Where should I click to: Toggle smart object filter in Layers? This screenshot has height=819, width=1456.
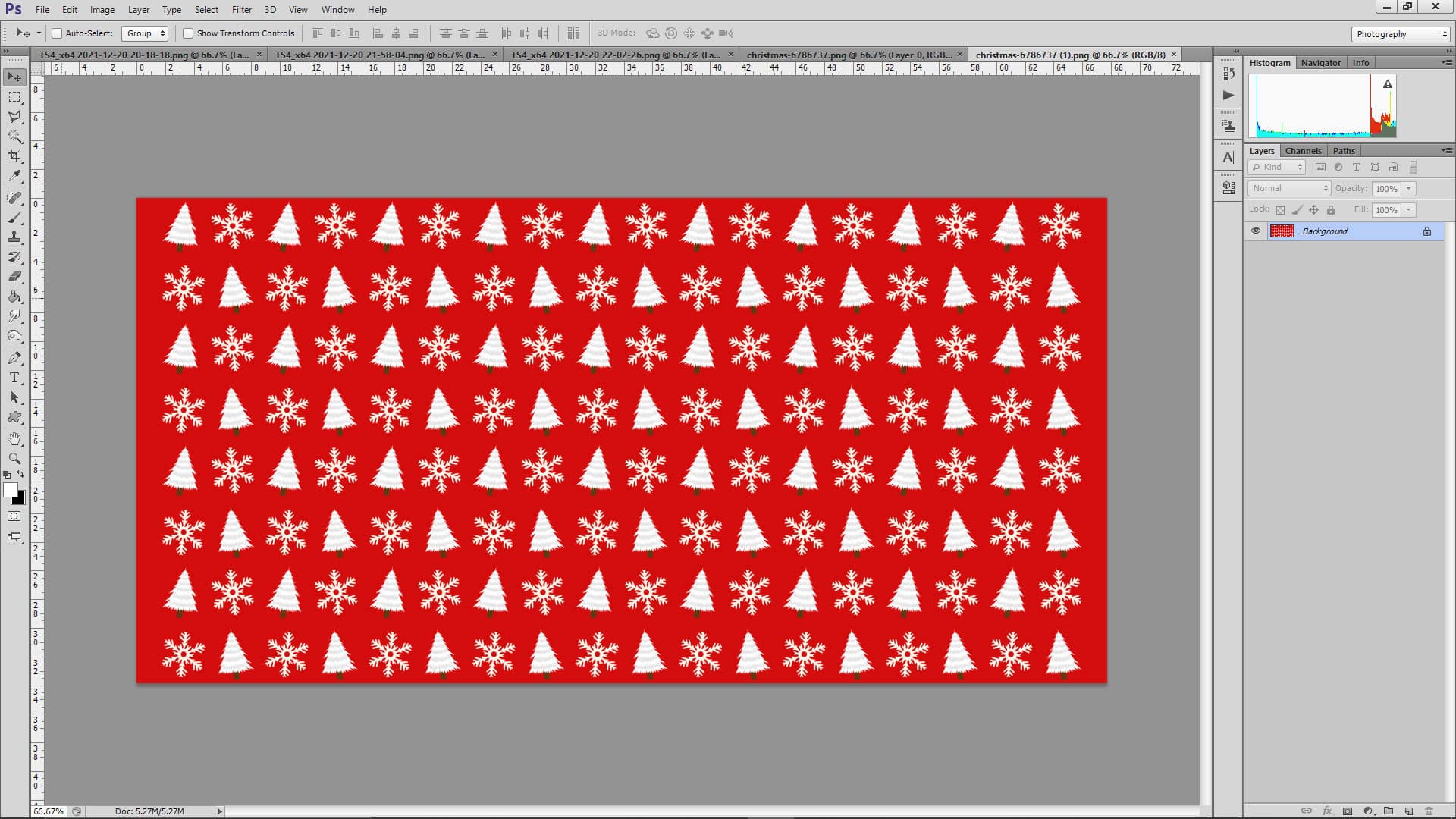coord(1393,168)
